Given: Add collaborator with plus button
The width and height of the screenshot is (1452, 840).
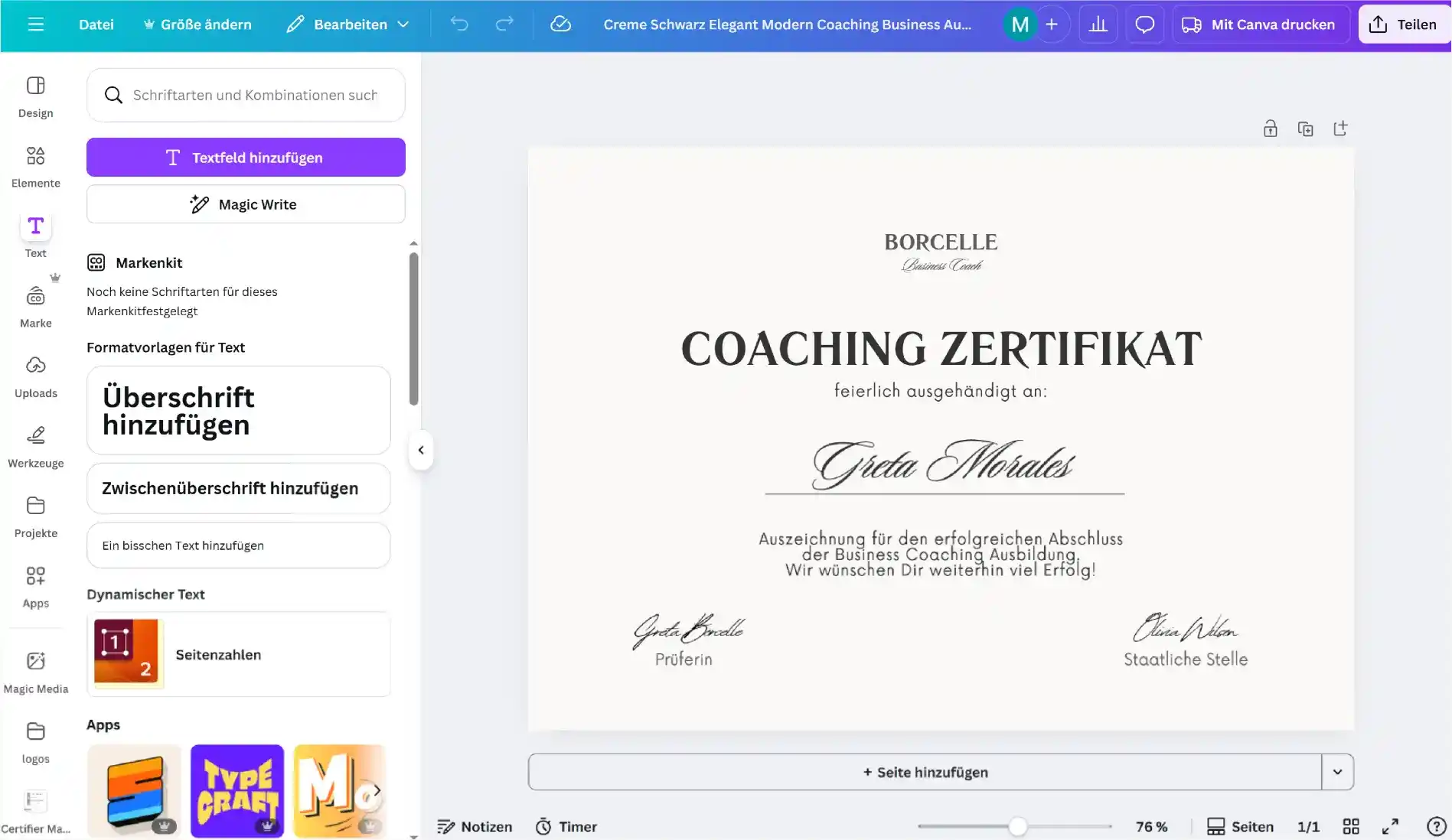Looking at the screenshot, I should tap(1052, 24).
